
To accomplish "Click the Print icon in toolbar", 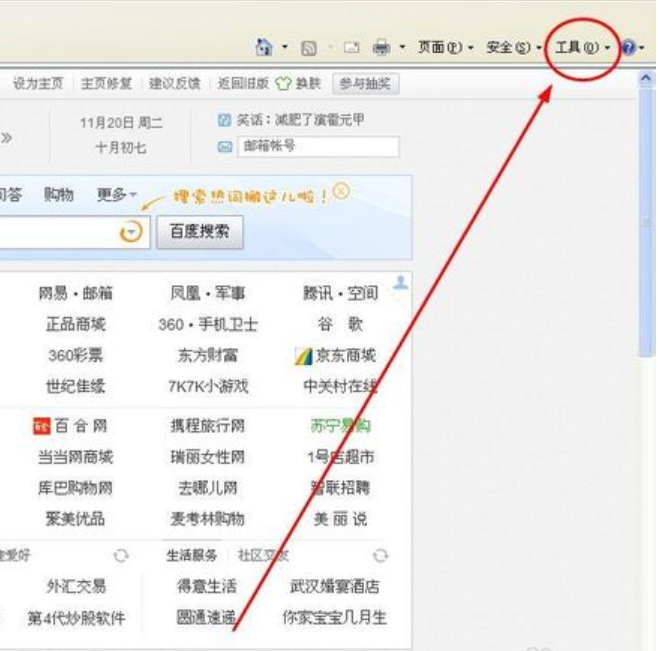I will click(x=381, y=47).
